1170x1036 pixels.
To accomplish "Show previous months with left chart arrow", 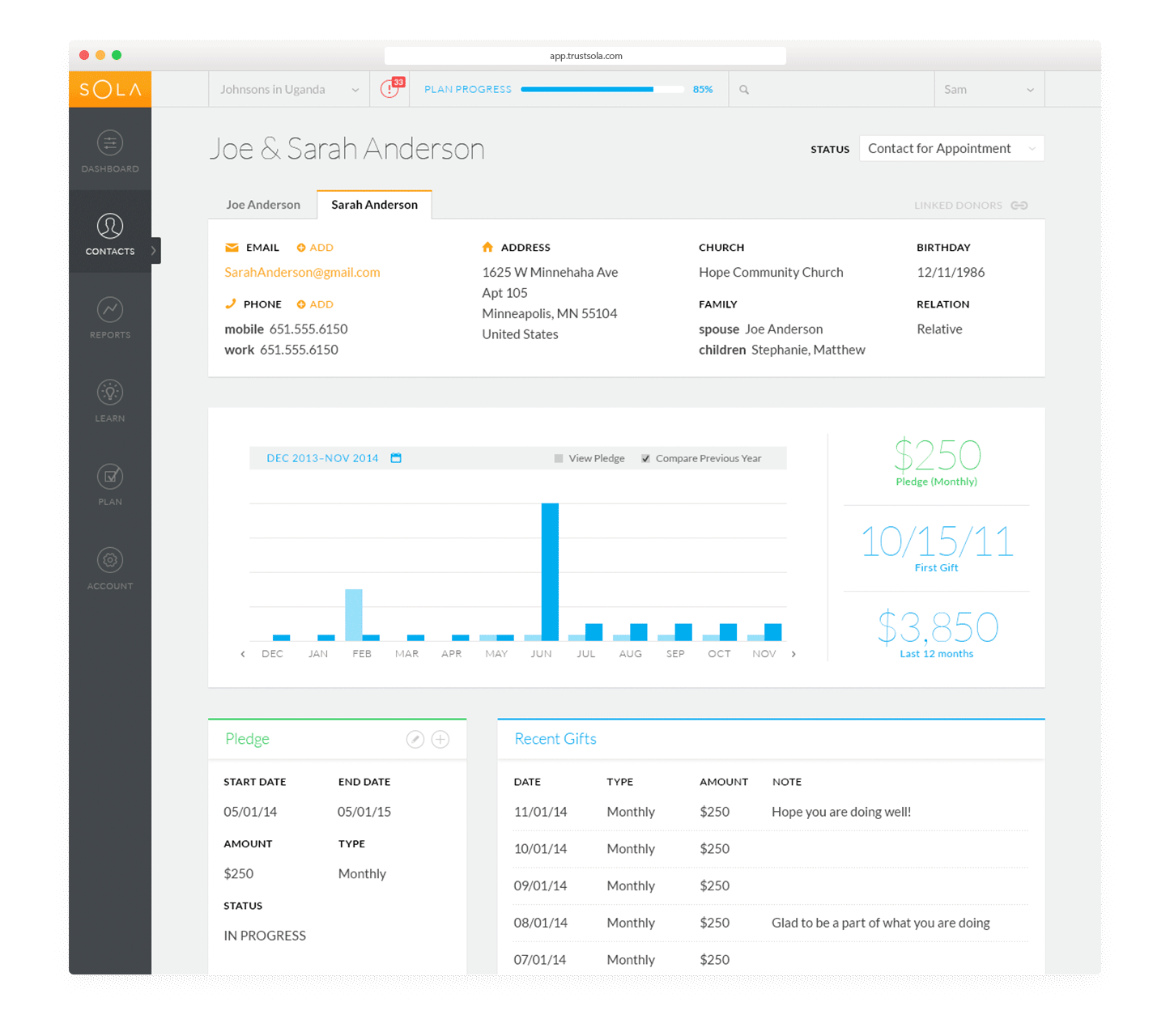I will [243, 654].
